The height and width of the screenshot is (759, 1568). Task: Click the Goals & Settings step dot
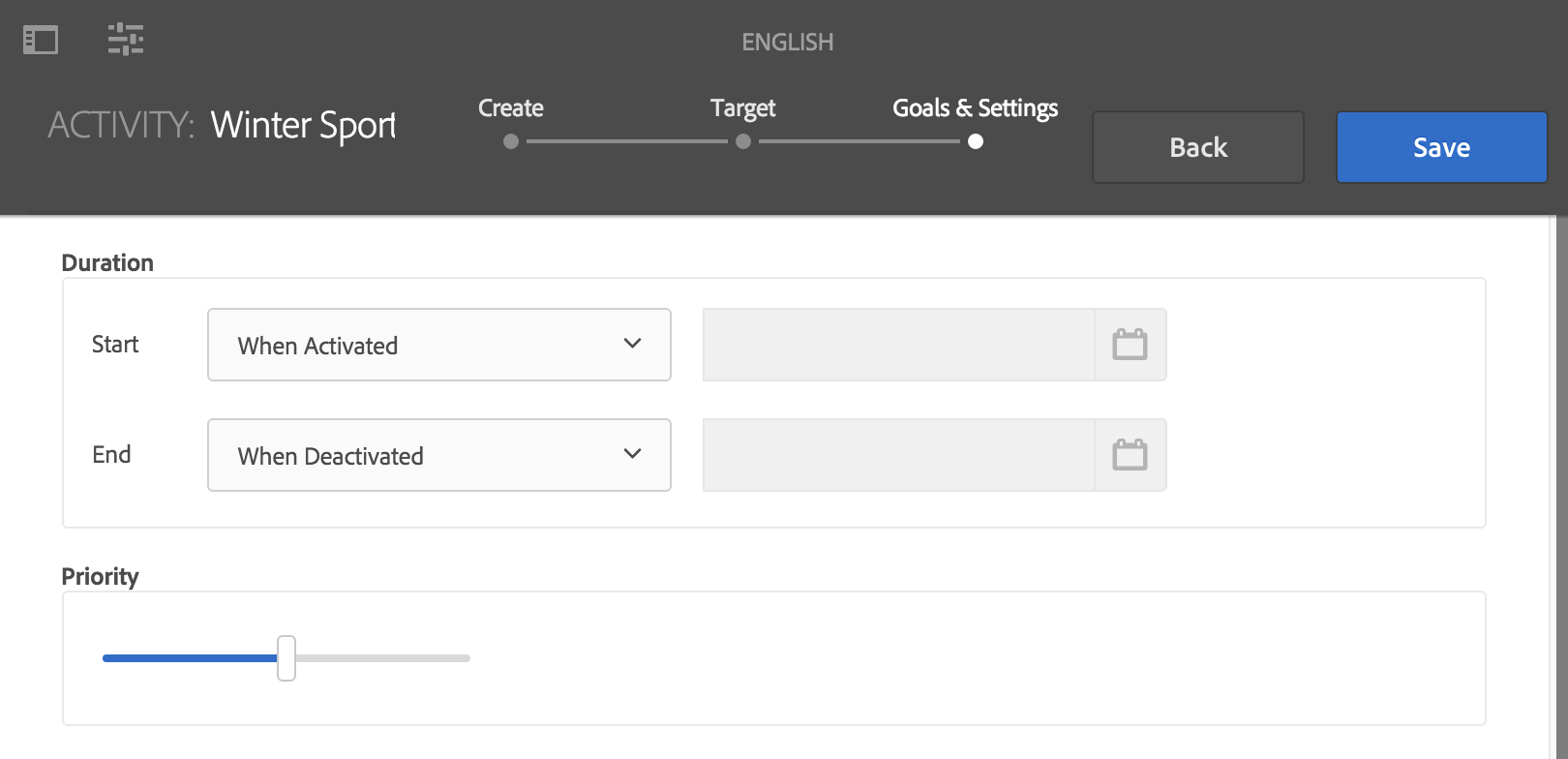click(x=976, y=141)
